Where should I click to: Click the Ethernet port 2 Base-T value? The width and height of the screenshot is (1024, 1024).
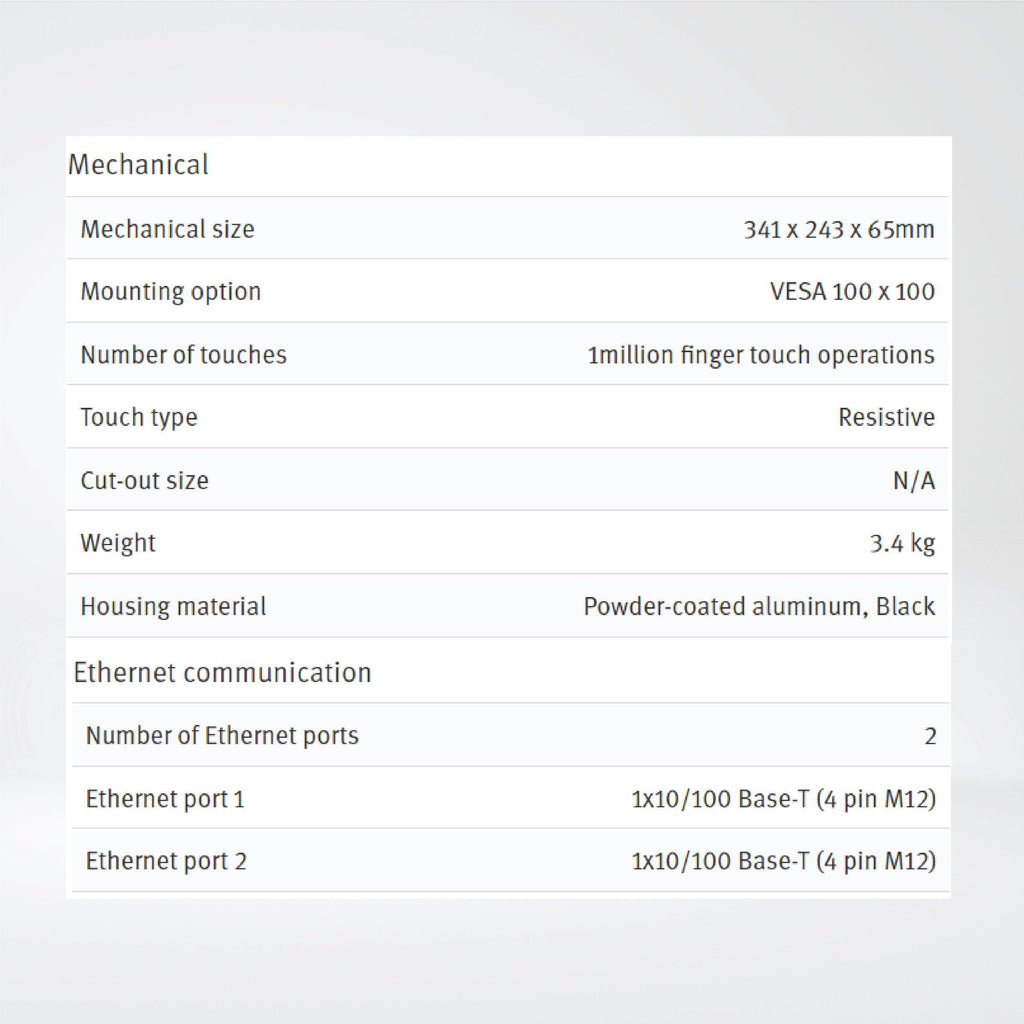(x=783, y=861)
